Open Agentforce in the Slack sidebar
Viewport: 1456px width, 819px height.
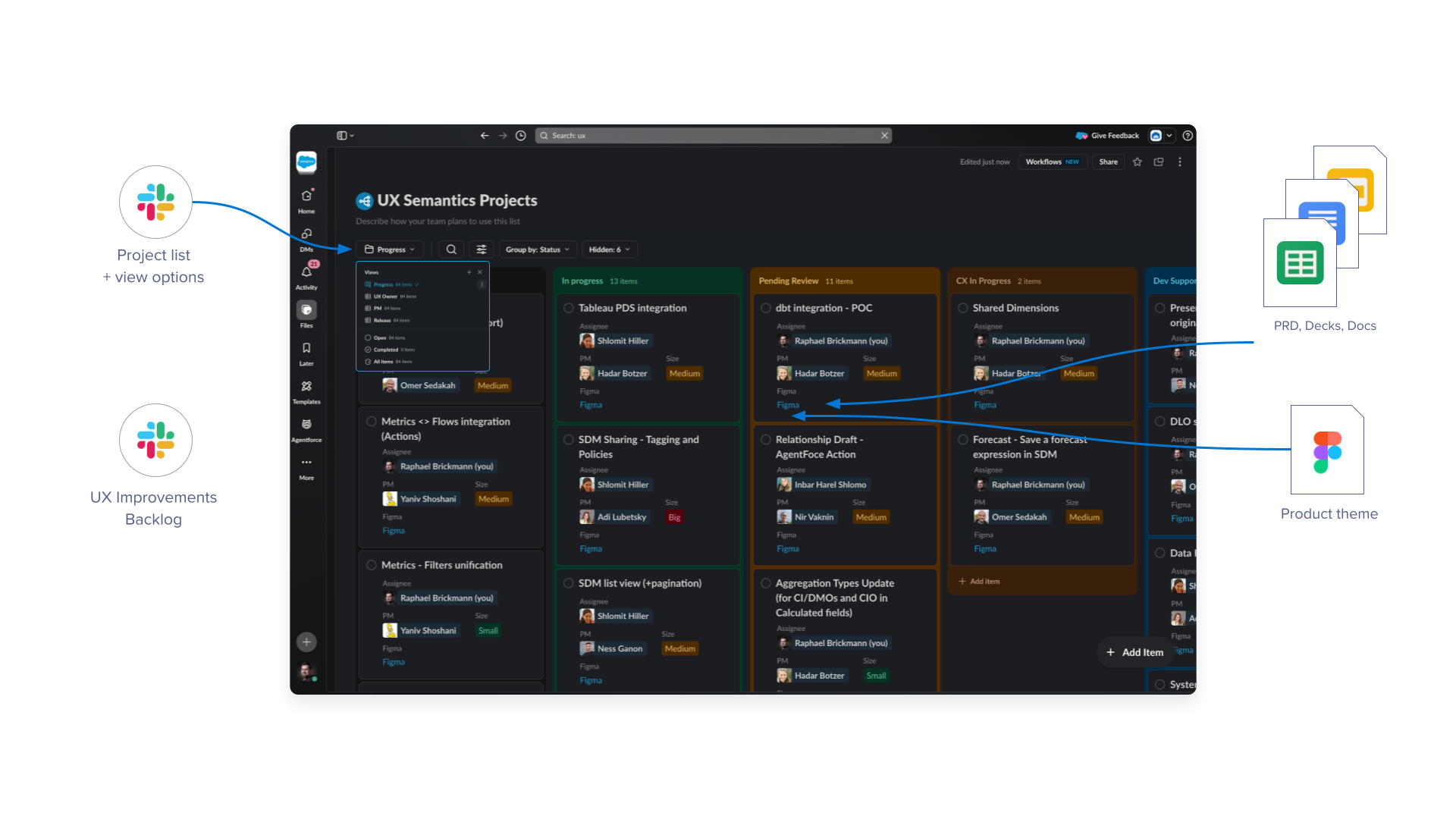coord(306,430)
